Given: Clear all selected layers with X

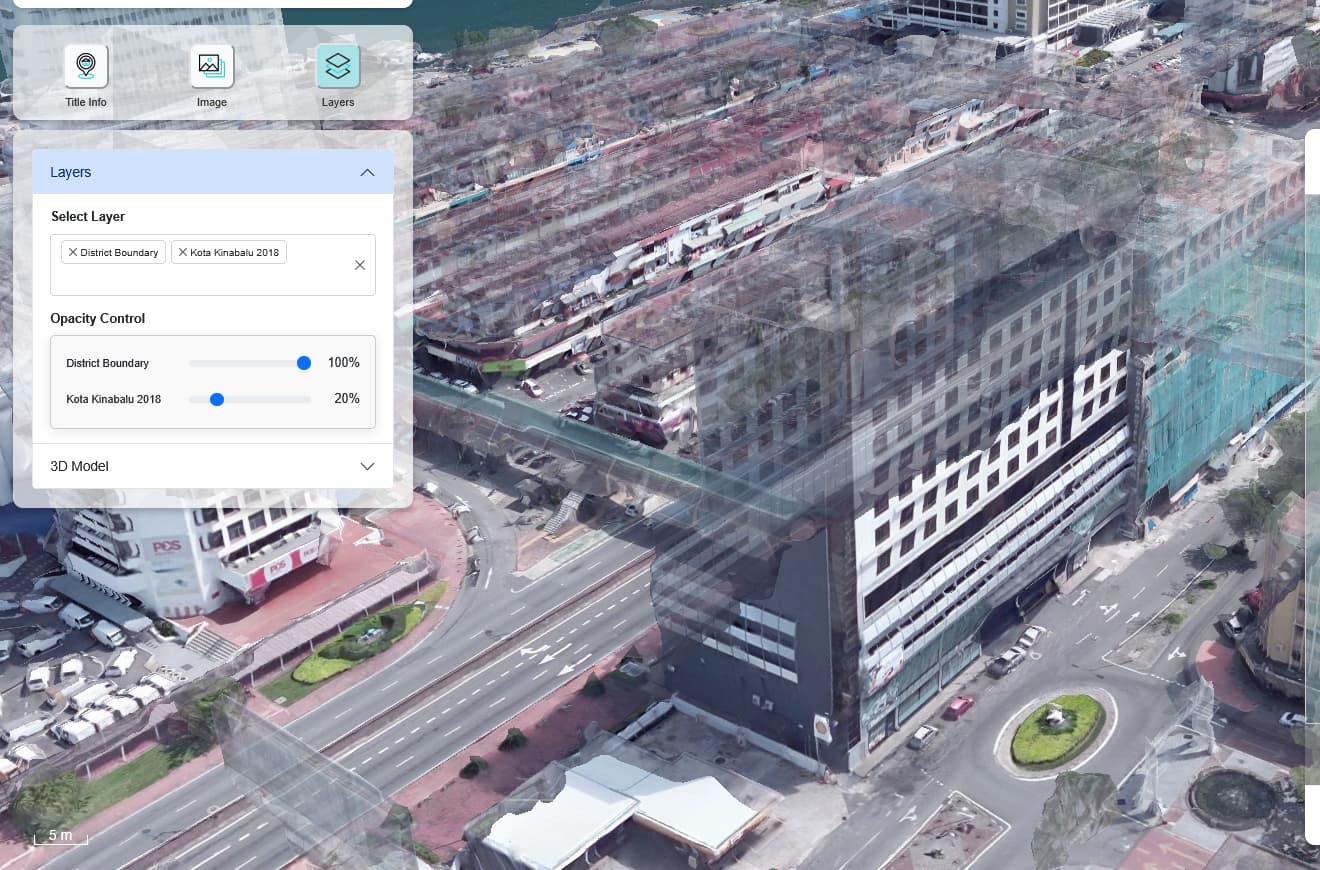Looking at the screenshot, I should click(360, 265).
